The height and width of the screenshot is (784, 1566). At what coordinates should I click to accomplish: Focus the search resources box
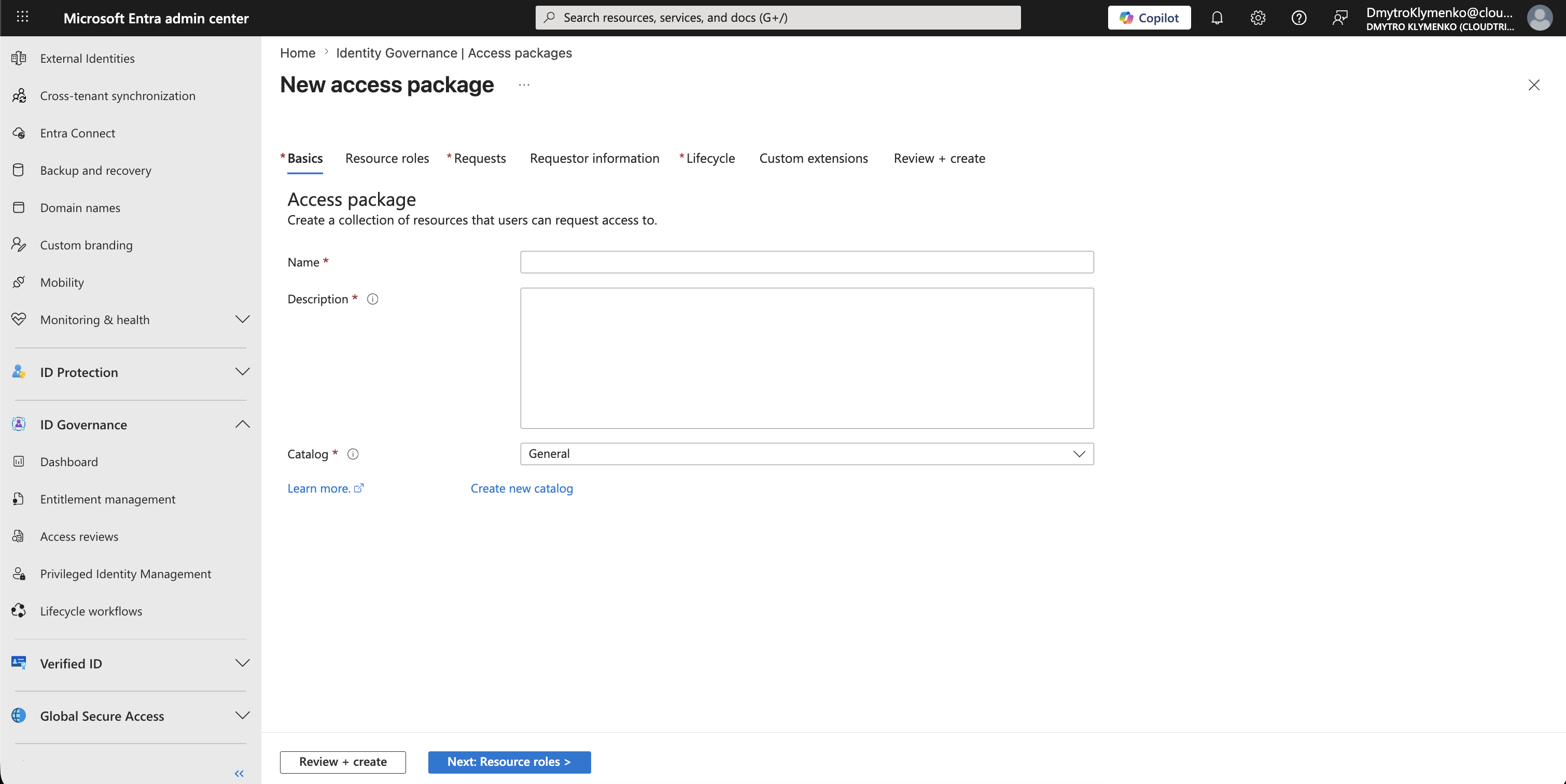[x=777, y=18]
